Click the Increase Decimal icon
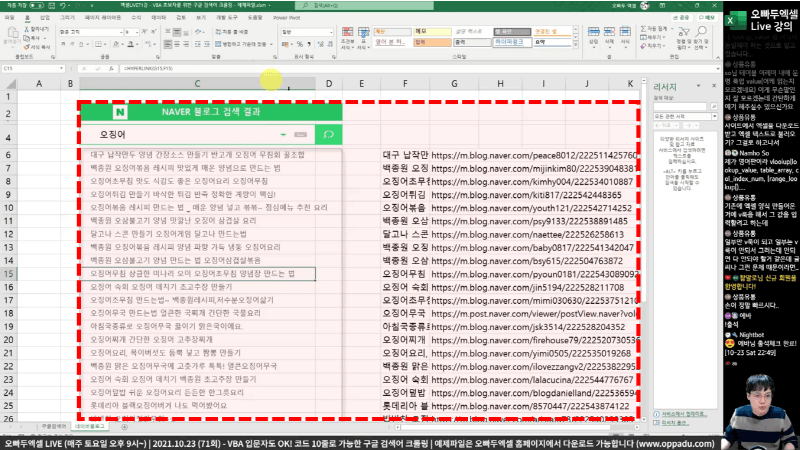 [320, 44]
